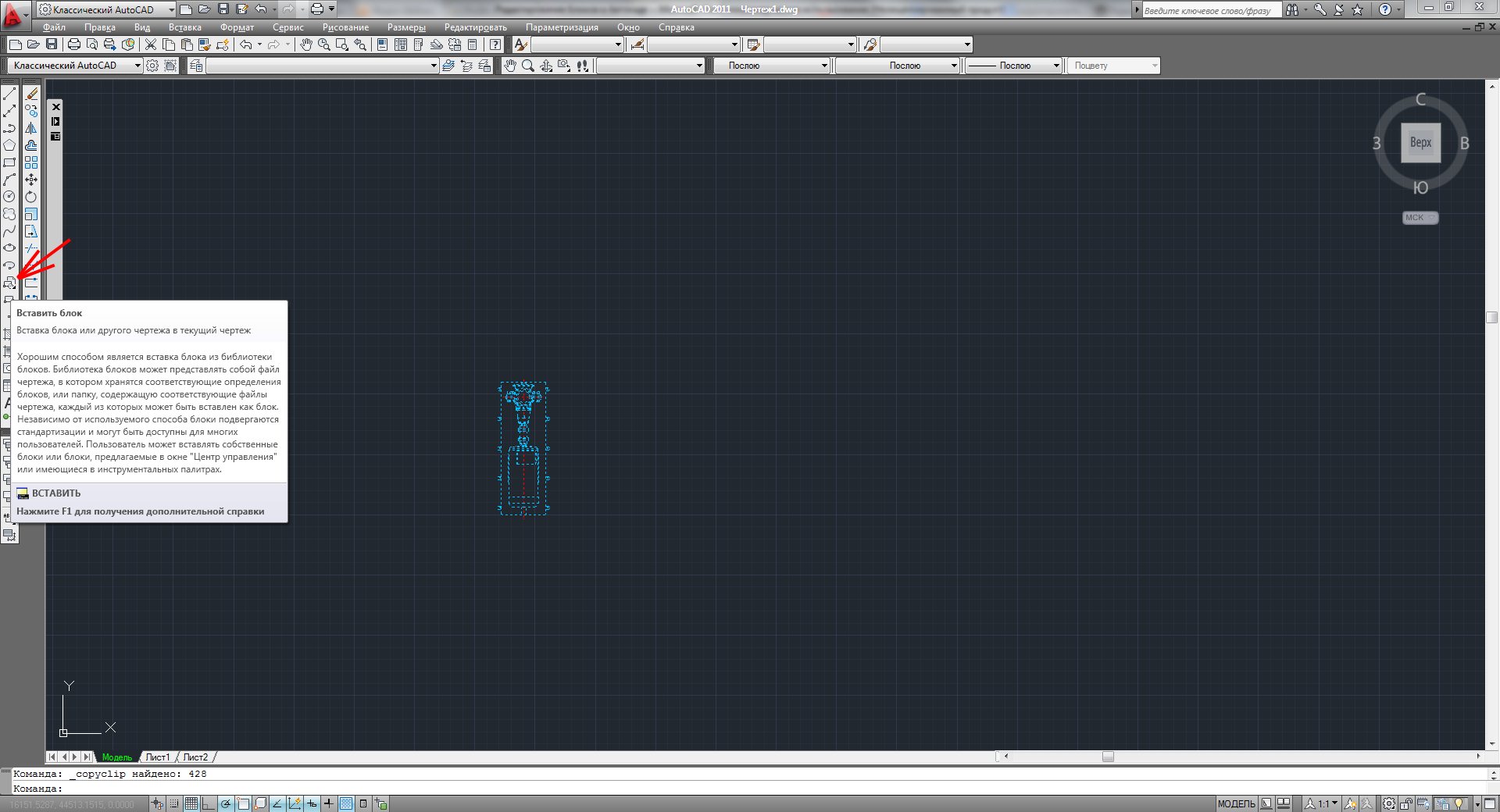Toggle Lineweight display in status bar
Viewport: 1500px width, 812px height.
coord(329,803)
